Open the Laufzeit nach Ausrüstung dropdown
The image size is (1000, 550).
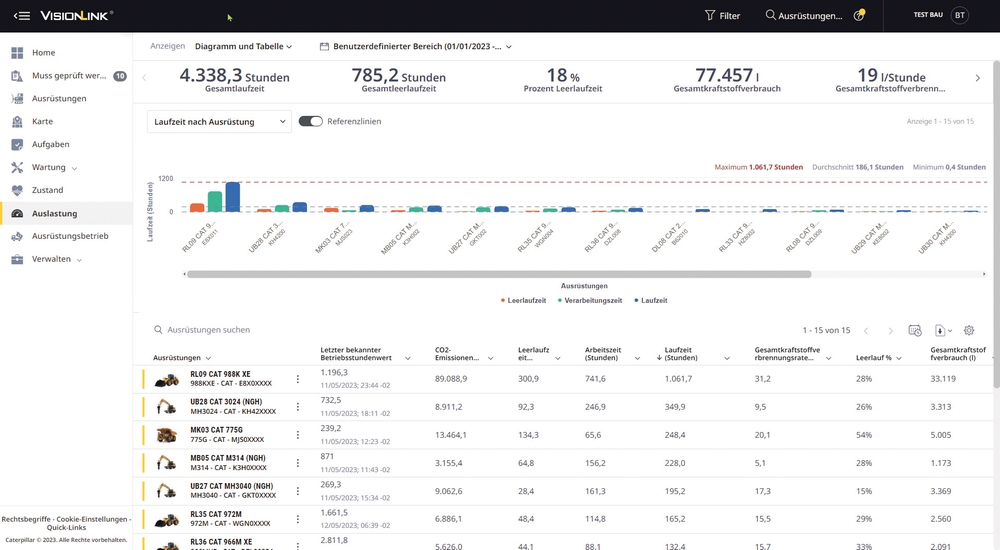click(x=219, y=121)
